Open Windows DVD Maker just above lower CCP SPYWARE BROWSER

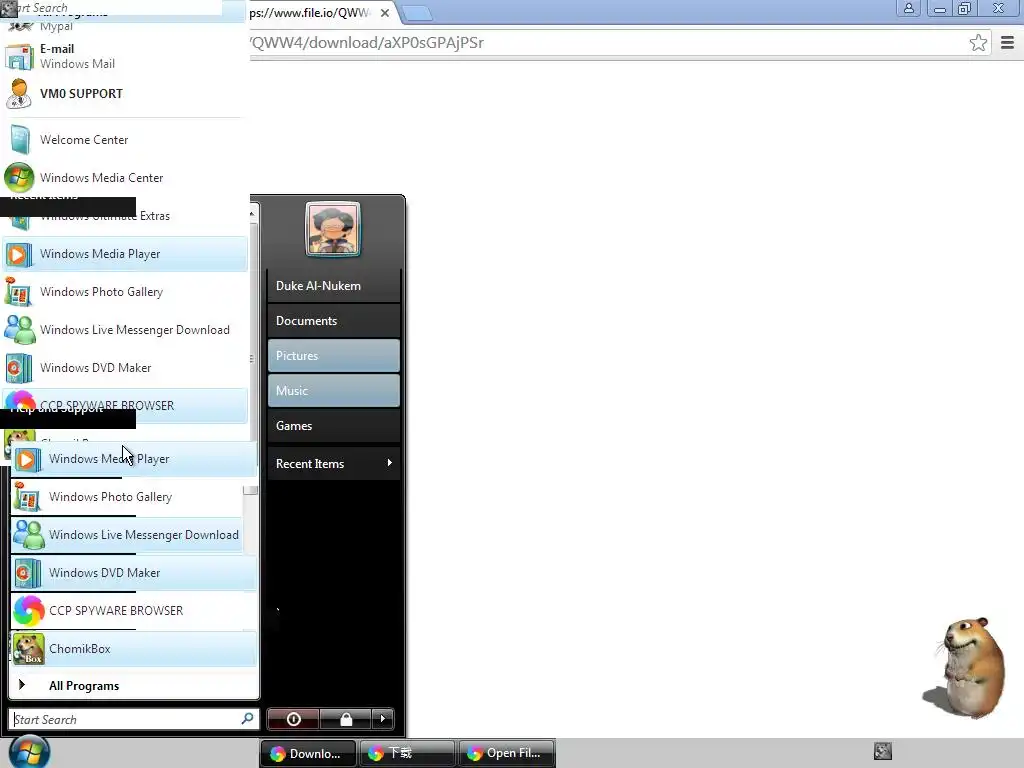[x=134, y=573]
